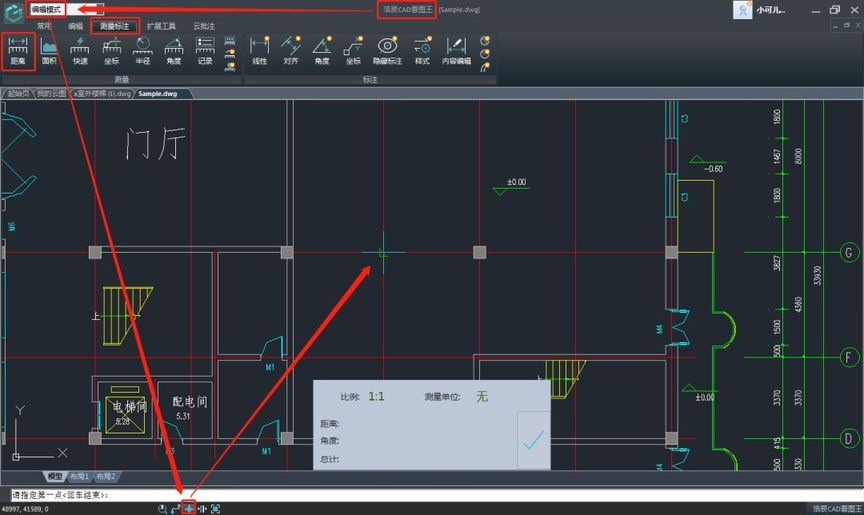The width and height of the screenshot is (864, 515).
Task: Select the 面积 area measurement tool
Action: [49, 50]
